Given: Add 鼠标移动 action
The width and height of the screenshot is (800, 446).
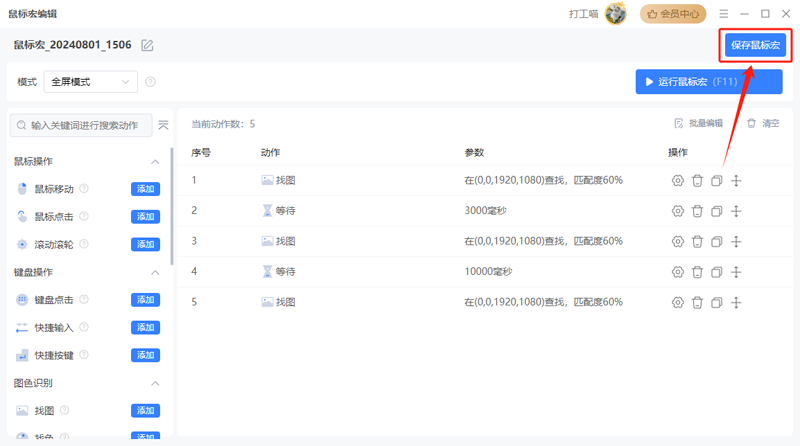Looking at the screenshot, I should (x=145, y=189).
